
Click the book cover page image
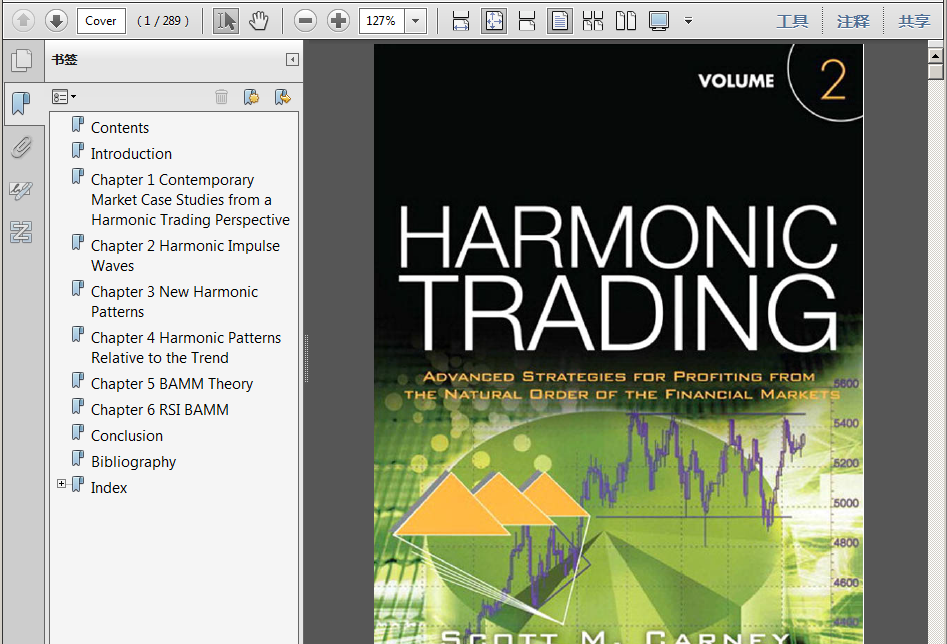[x=618, y=344]
